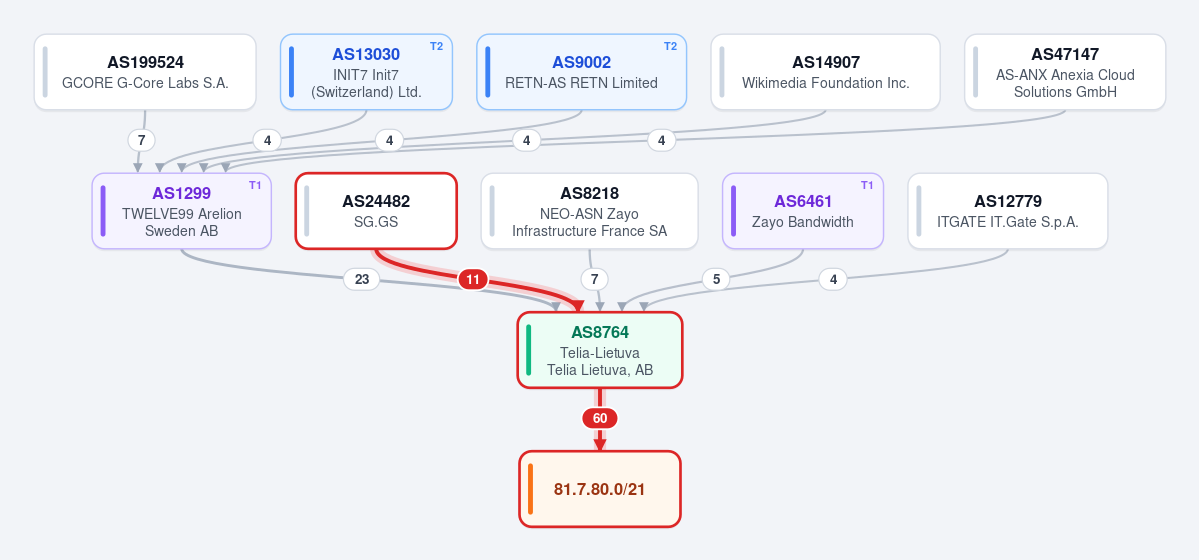Select the AS12779 ITGATE node

click(1008, 211)
